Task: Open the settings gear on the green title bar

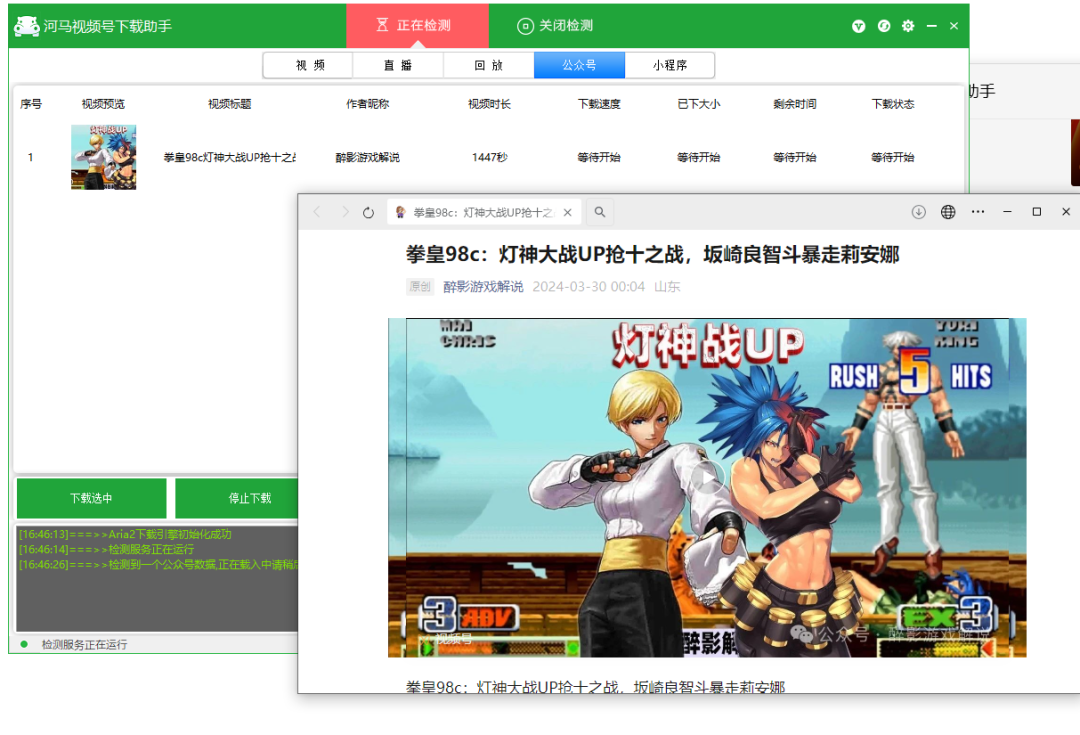Action: 907,26
